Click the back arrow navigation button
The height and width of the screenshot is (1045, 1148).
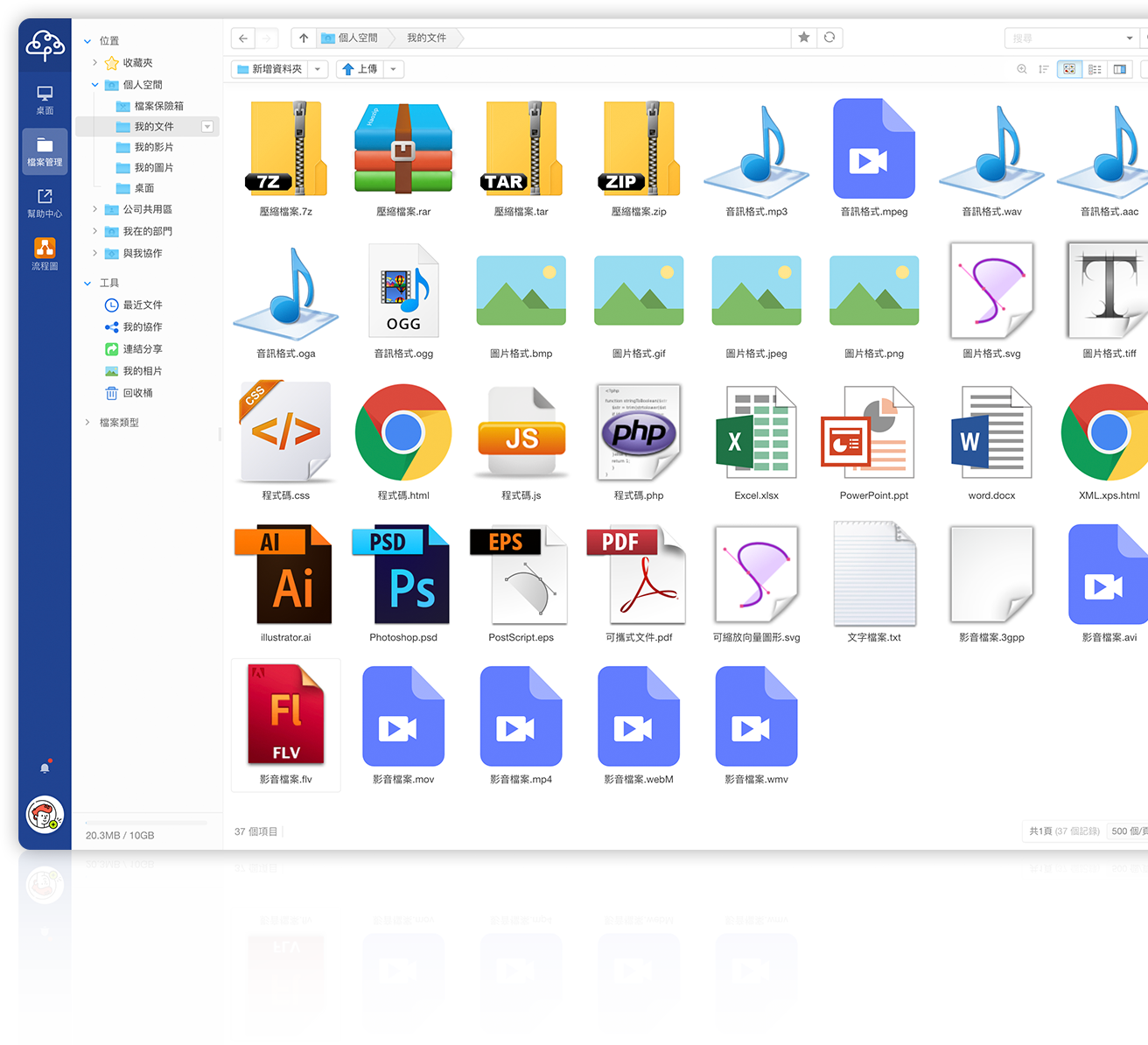tap(243, 39)
